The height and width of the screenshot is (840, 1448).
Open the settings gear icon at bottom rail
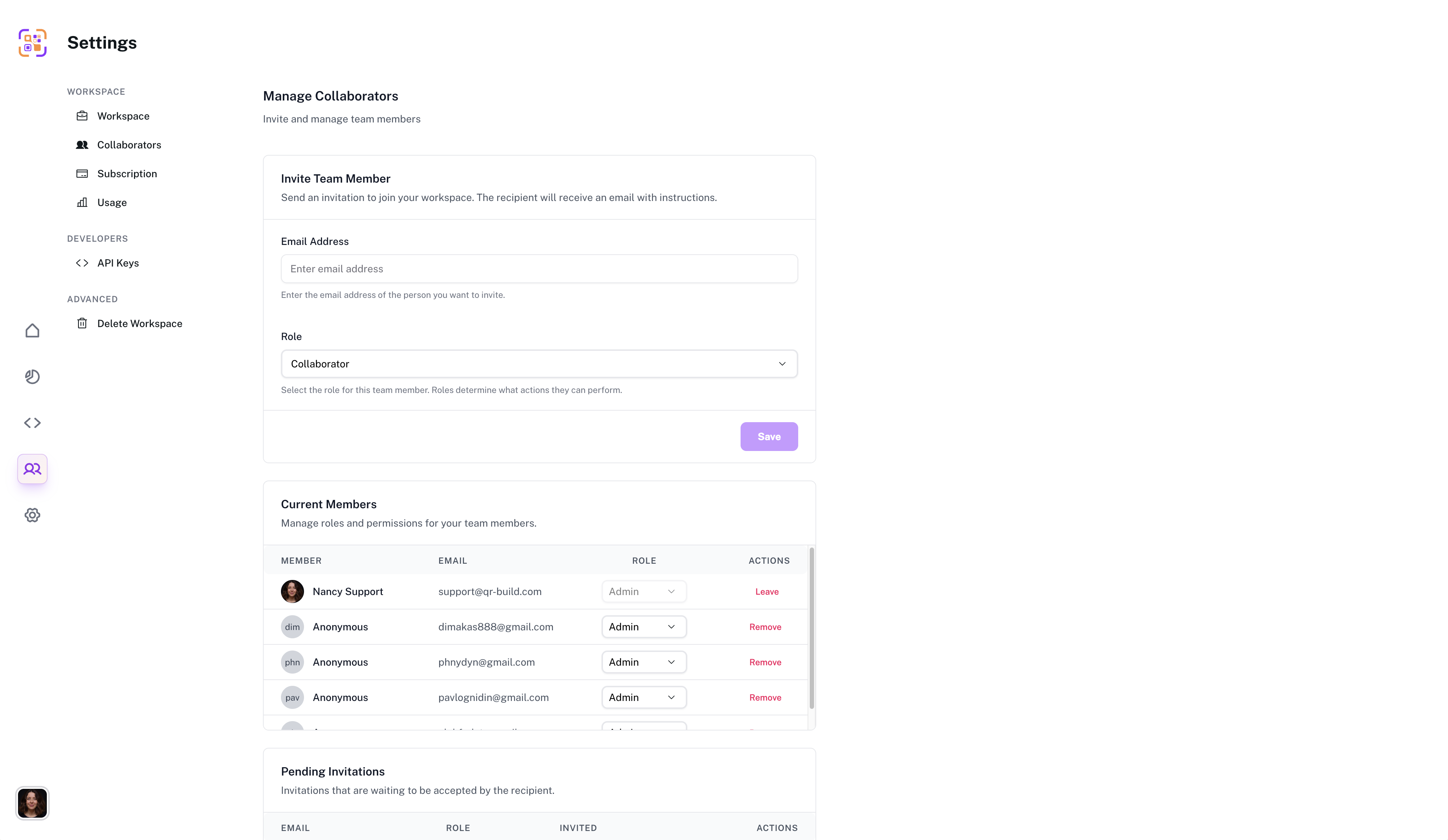[x=32, y=515]
